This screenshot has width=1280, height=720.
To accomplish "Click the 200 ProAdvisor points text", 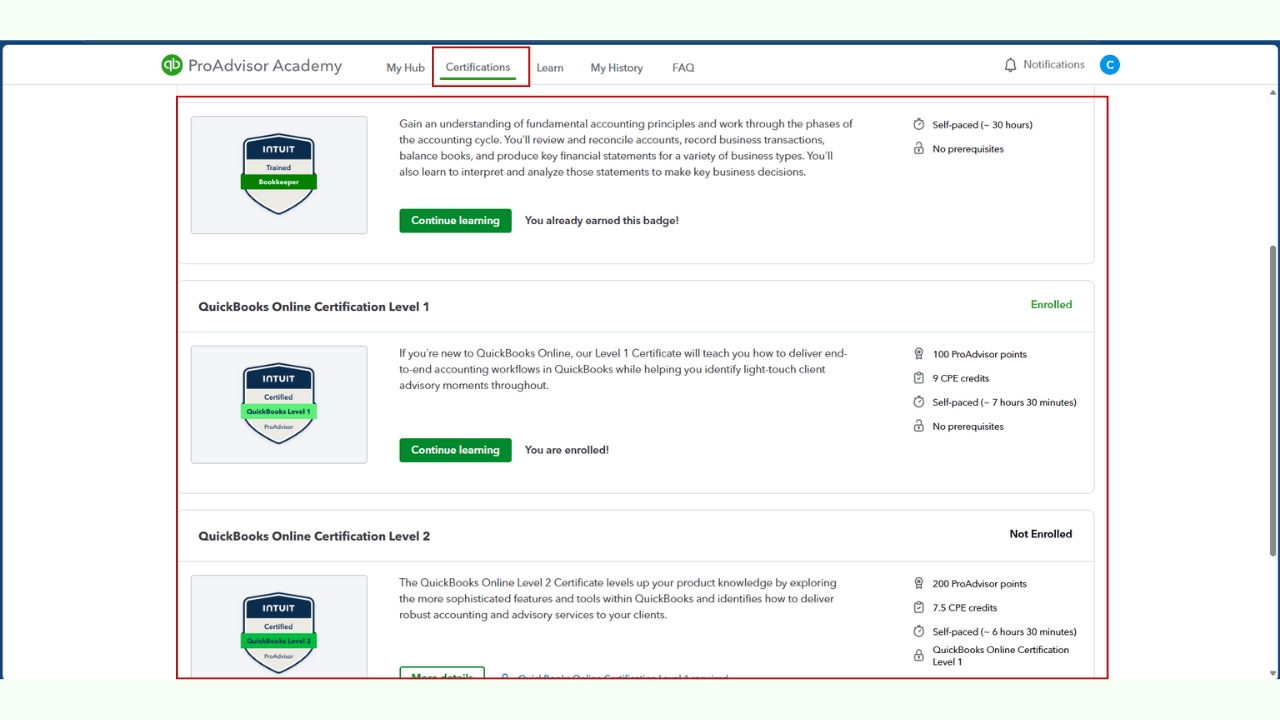I will (x=980, y=584).
